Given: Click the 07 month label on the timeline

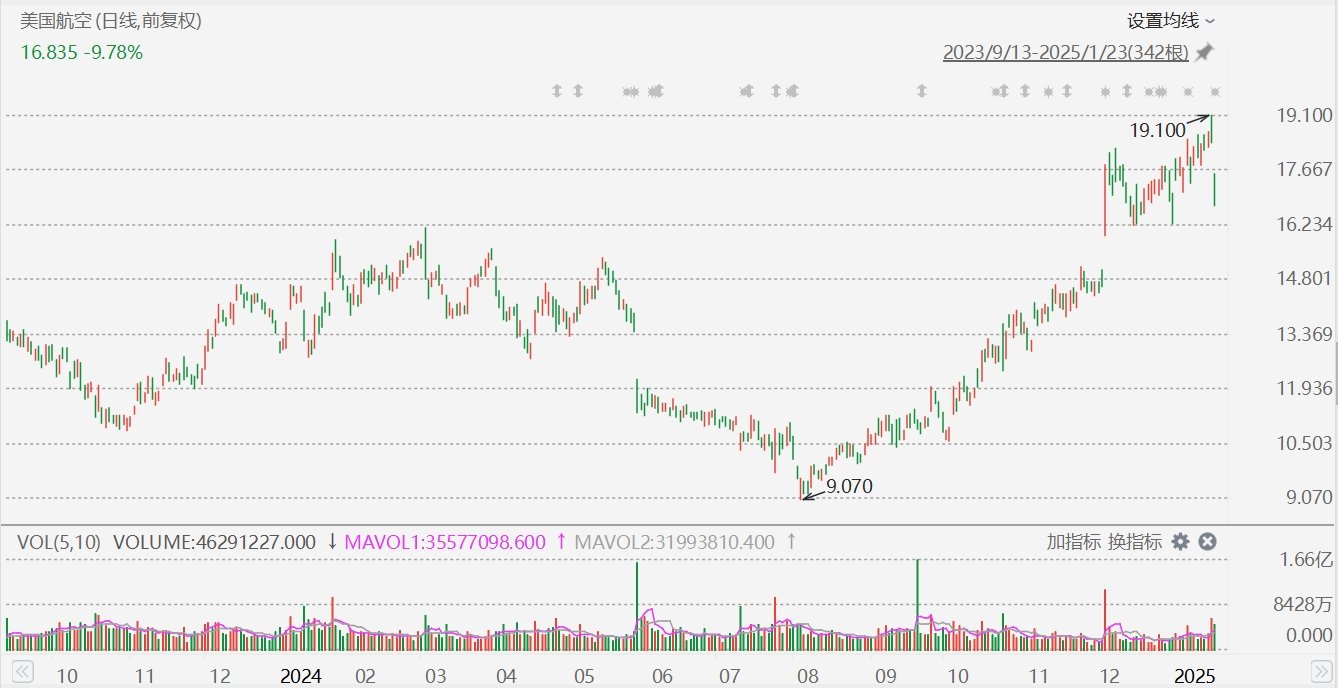Looking at the screenshot, I should (x=731, y=676).
